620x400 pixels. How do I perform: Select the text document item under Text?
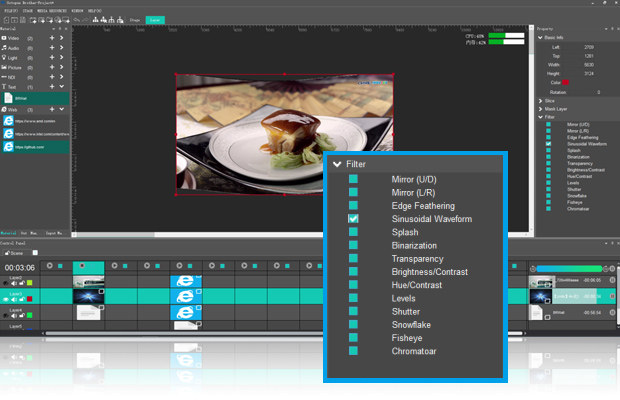click(x=35, y=98)
